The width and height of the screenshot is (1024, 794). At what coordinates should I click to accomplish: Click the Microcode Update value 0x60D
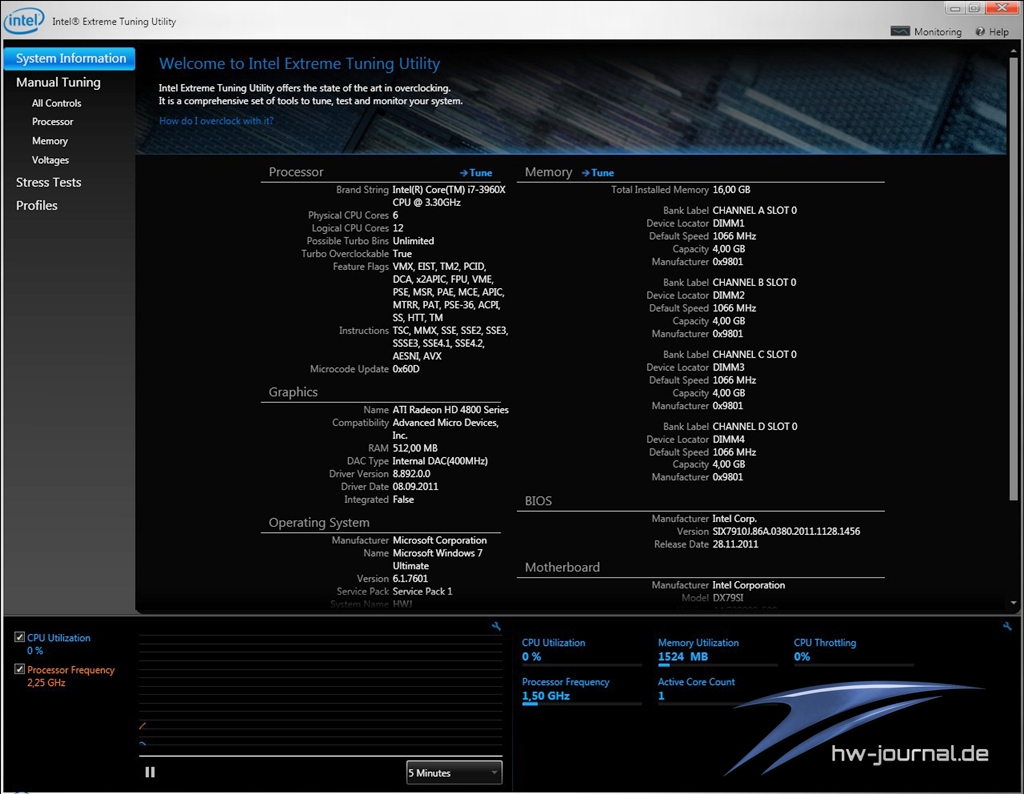click(x=406, y=369)
